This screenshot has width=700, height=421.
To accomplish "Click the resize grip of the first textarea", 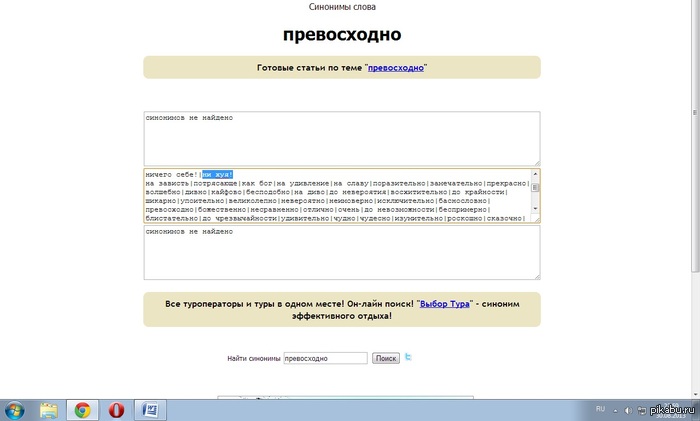I will 537,163.
